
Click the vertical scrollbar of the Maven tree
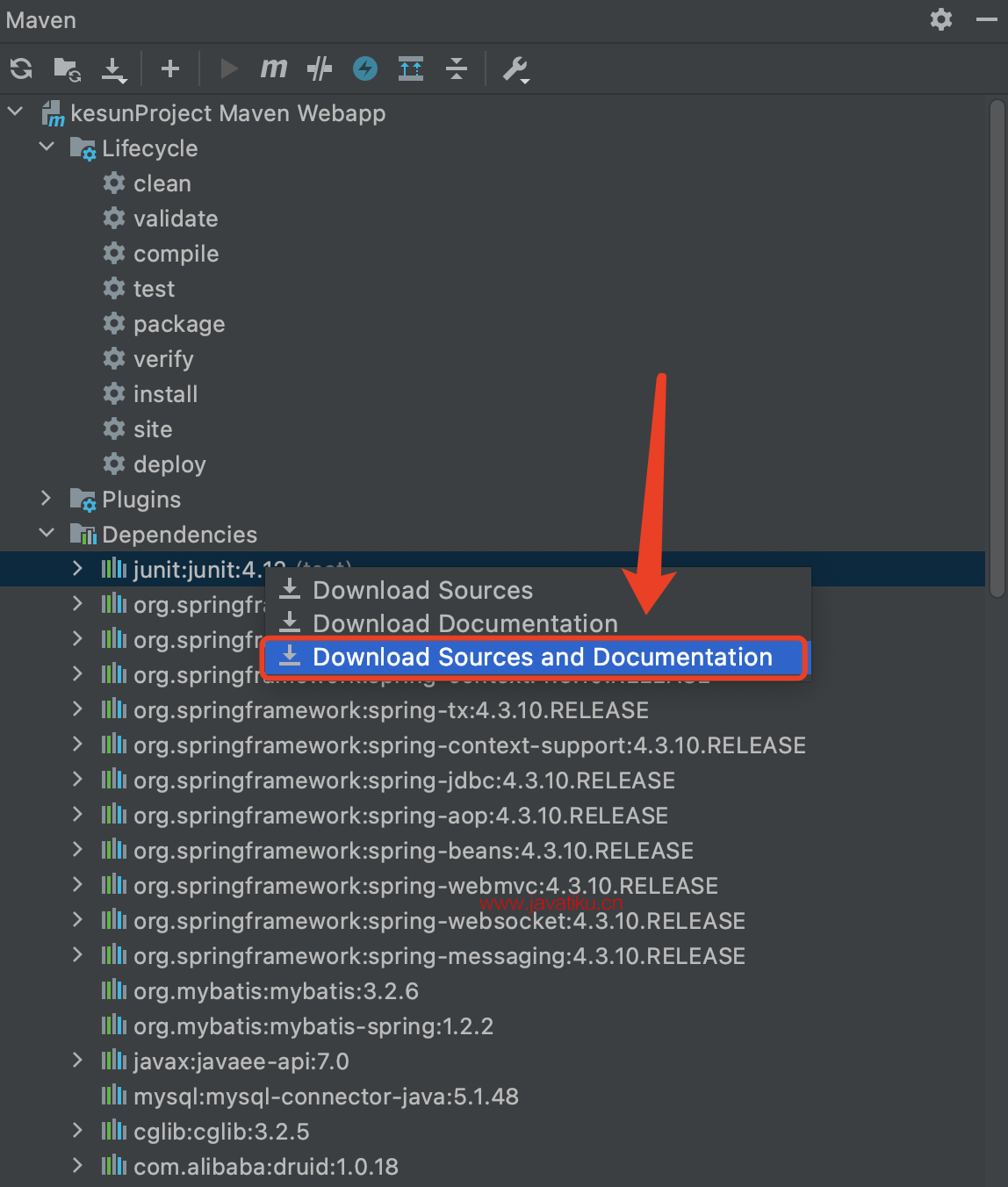tap(997, 348)
